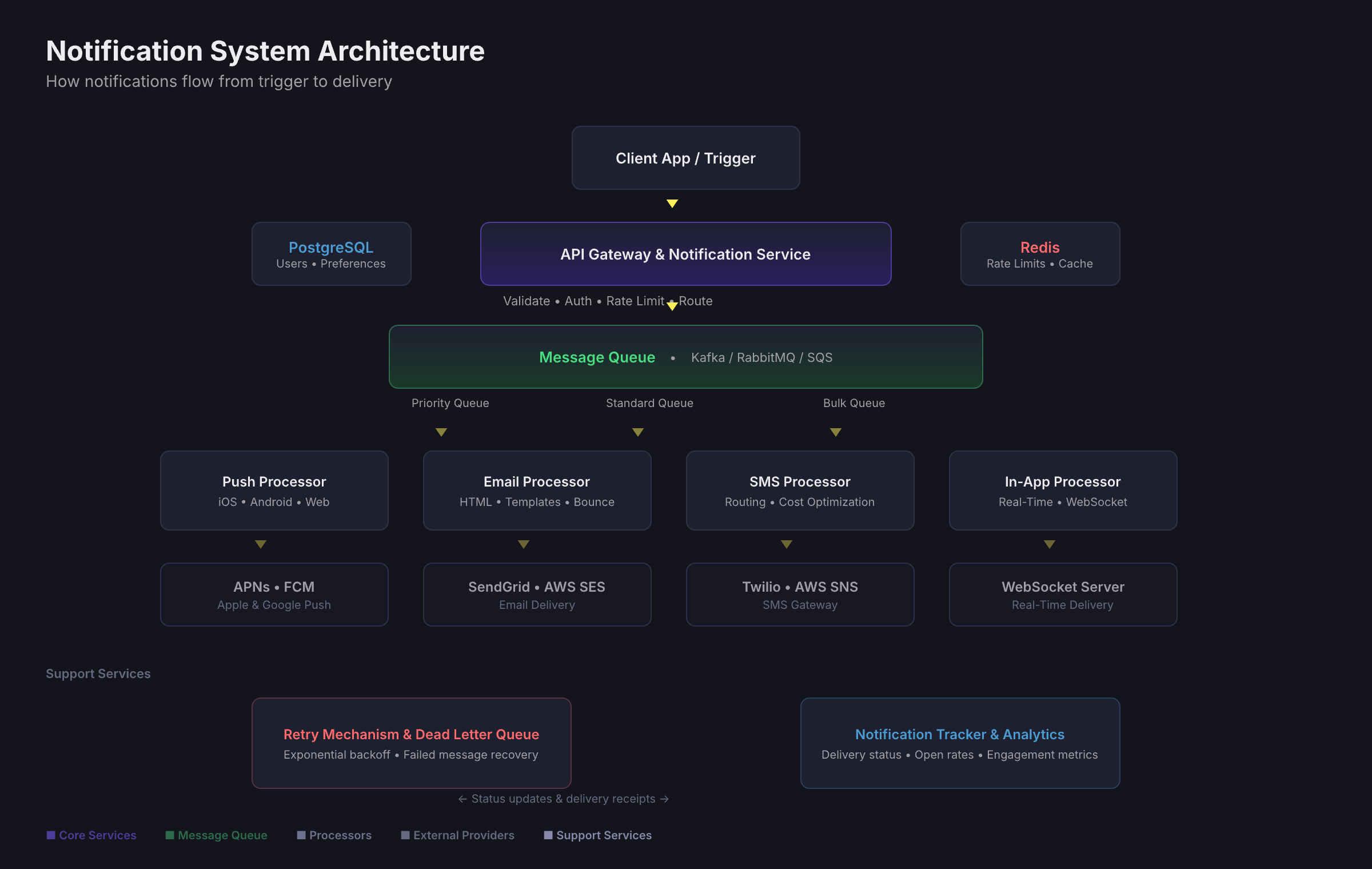This screenshot has width=1372, height=869.
Task: Expand the Standard Queue branch
Action: coord(637,432)
